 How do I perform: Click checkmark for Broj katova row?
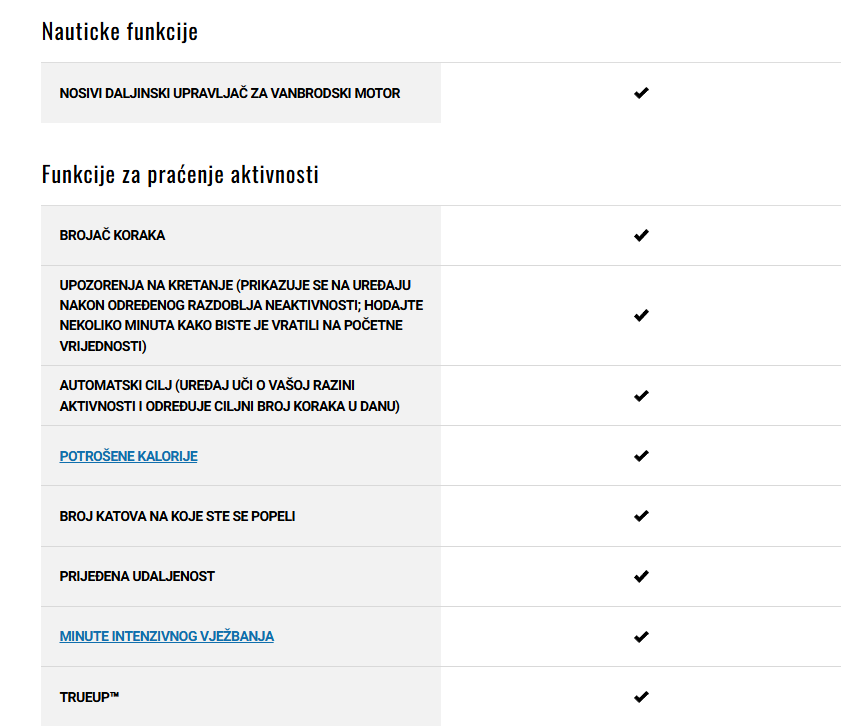pos(641,516)
